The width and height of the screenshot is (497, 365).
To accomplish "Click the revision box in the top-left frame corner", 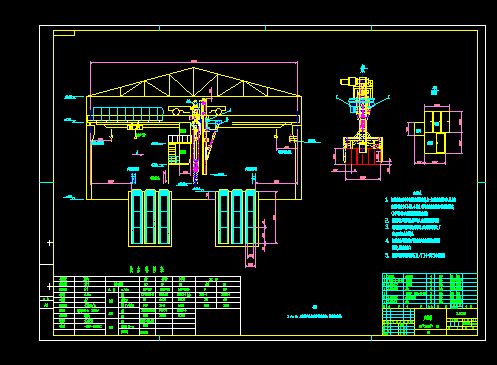I will [64, 33].
